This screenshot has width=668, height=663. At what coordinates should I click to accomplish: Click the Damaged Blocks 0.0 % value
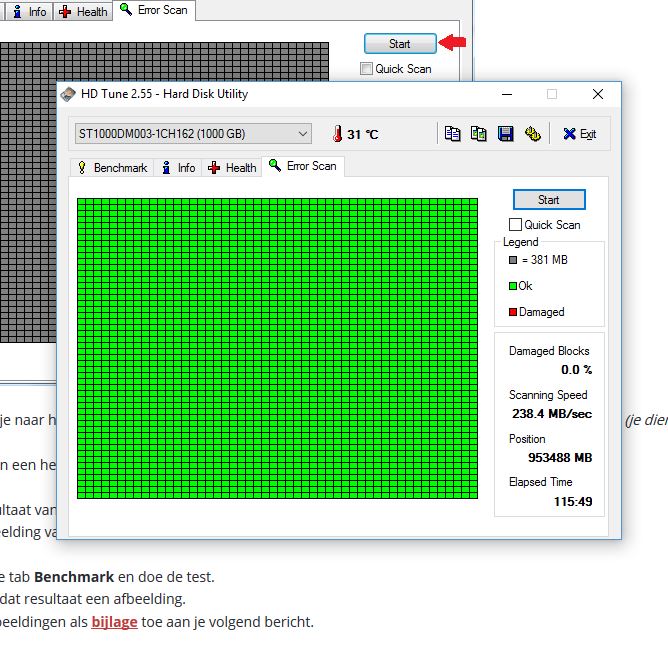coord(576,369)
